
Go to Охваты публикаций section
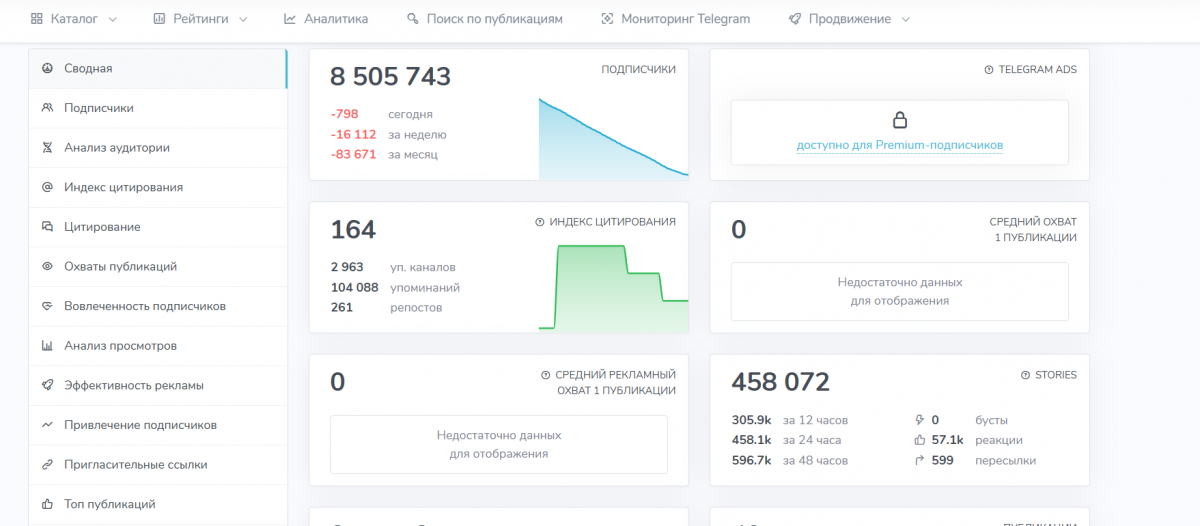point(157,267)
